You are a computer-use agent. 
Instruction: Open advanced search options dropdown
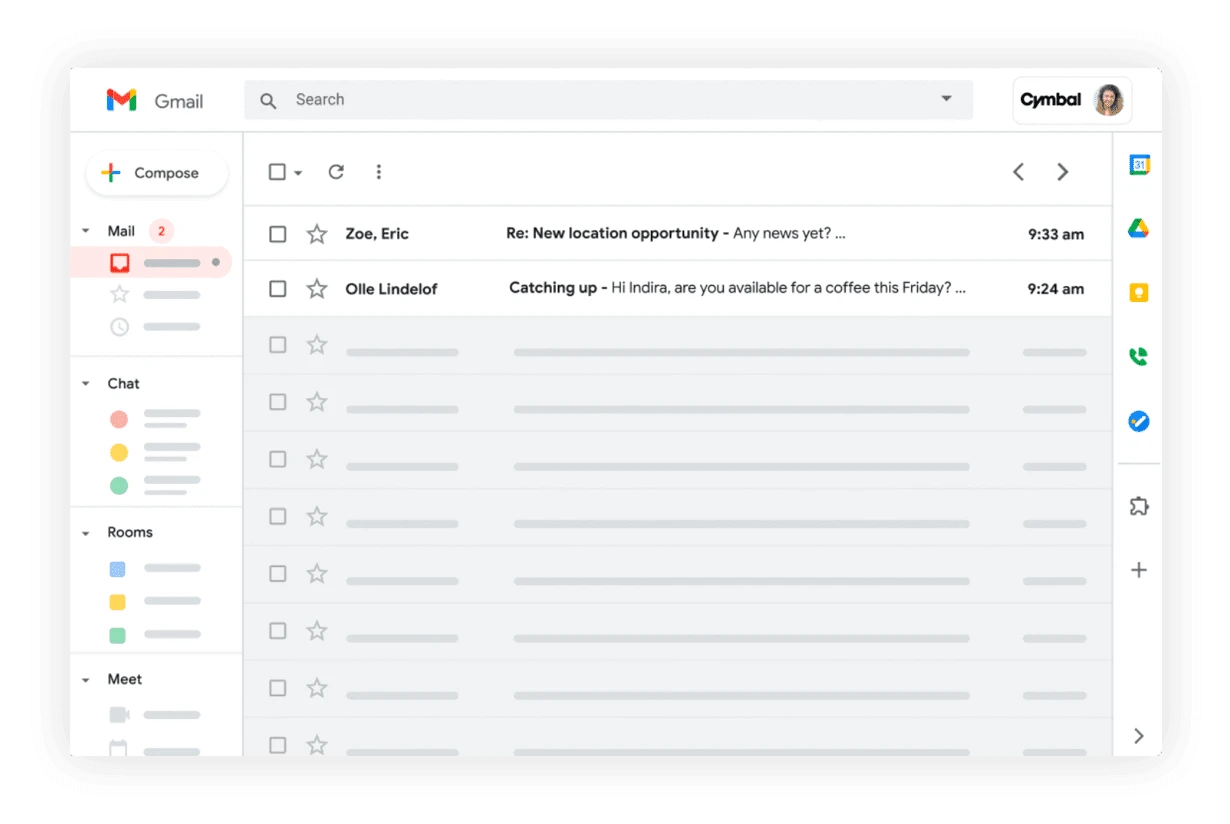pos(945,99)
